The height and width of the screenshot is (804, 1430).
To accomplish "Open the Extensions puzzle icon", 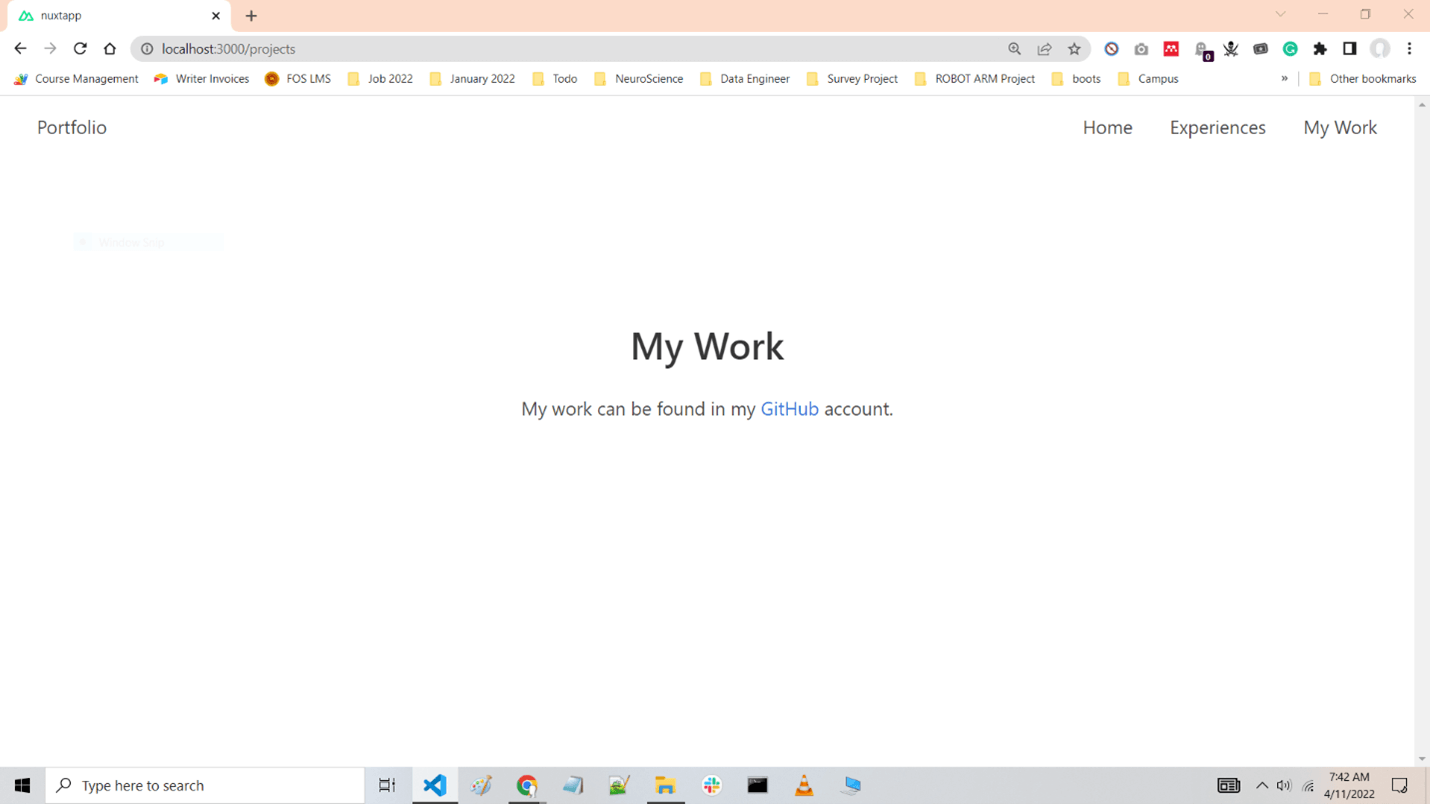I will click(1320, 49).
